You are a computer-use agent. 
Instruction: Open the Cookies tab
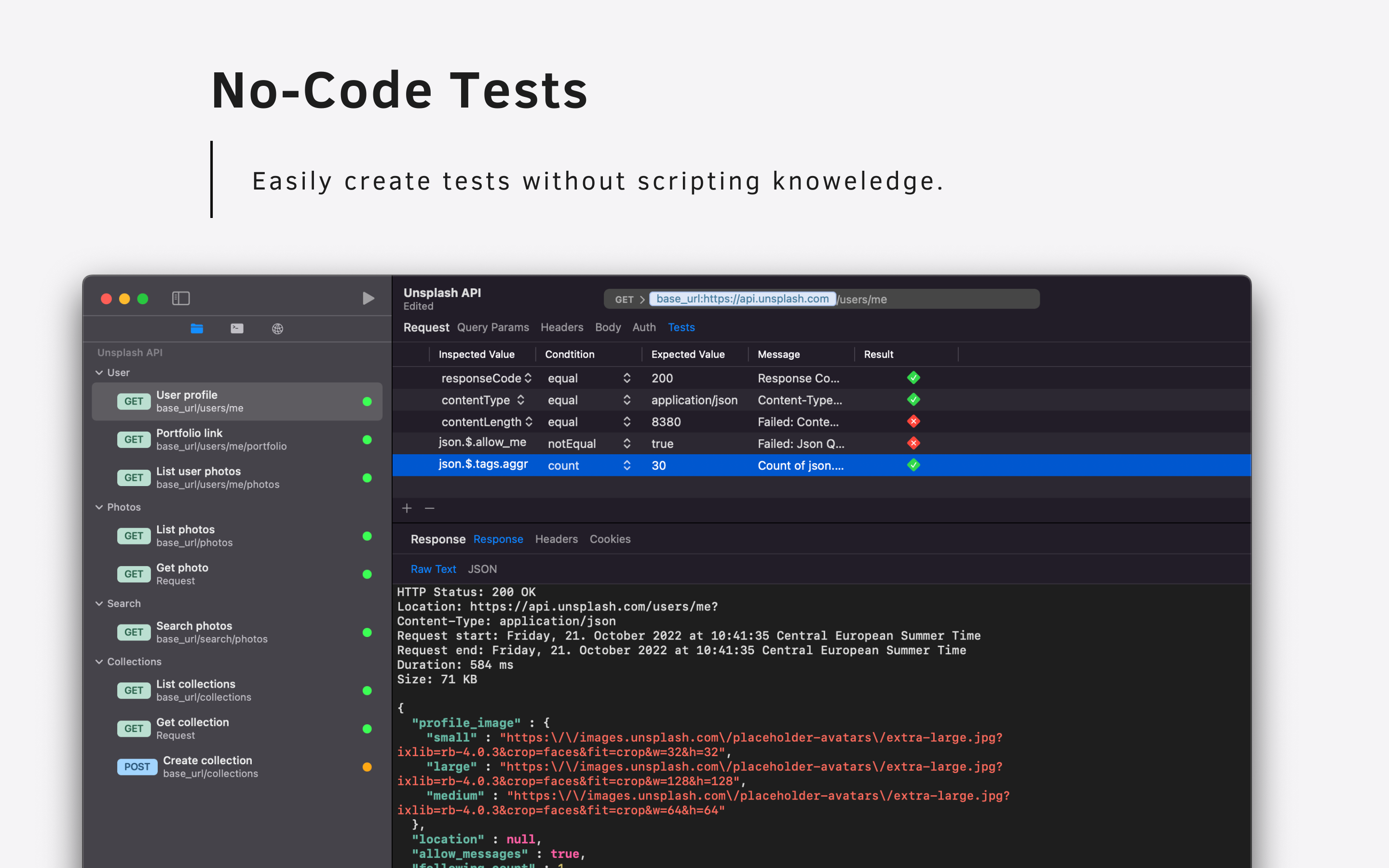(x=610, y=539)
